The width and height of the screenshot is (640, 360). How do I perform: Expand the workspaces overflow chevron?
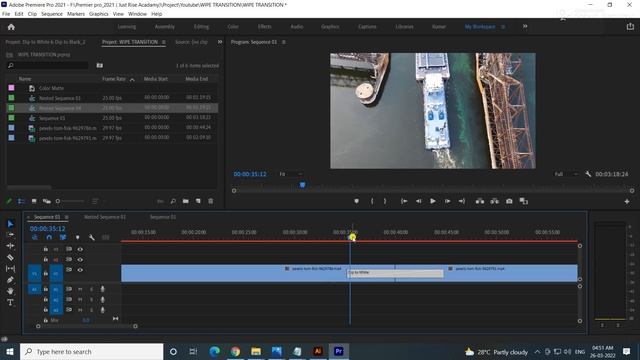[525, 27]
